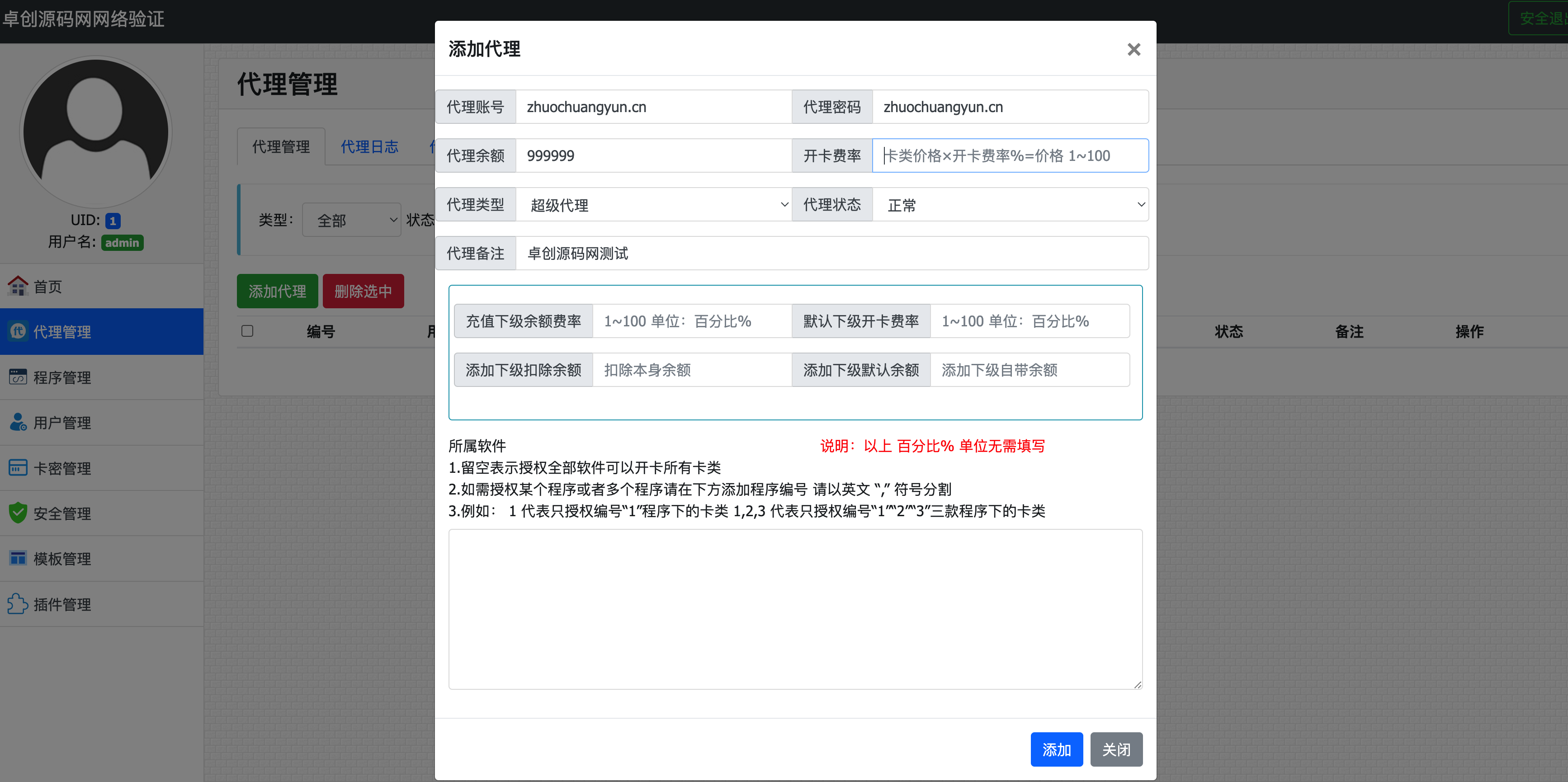
Task: Click the 操作 column header
Action: point(1469,331)
